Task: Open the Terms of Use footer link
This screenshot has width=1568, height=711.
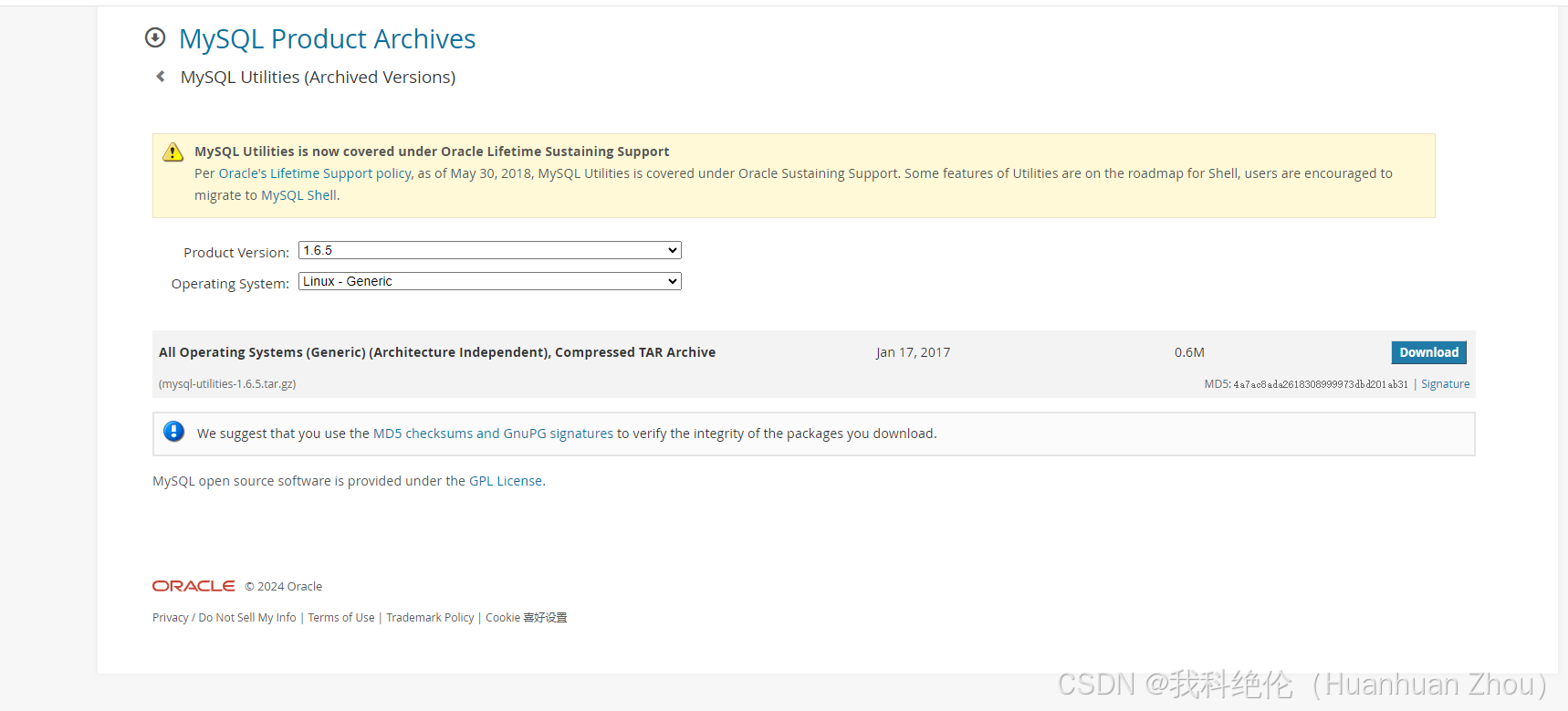Action: click(341, 618)
